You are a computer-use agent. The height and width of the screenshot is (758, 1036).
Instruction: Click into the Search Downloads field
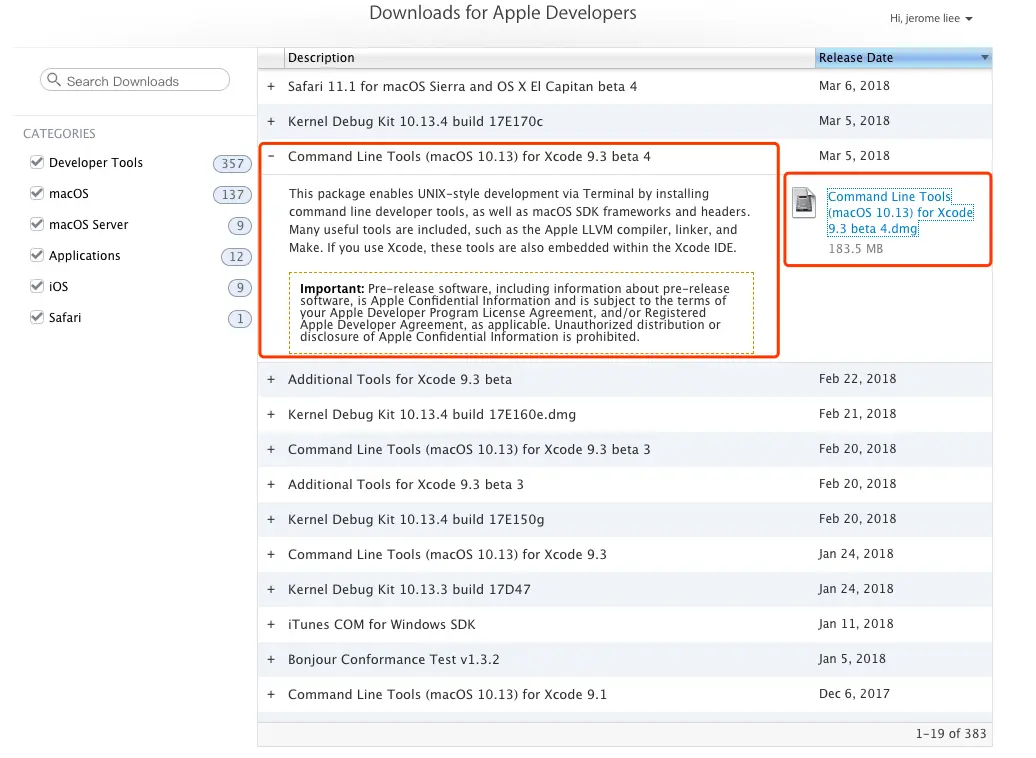click(x=135, y=81)
